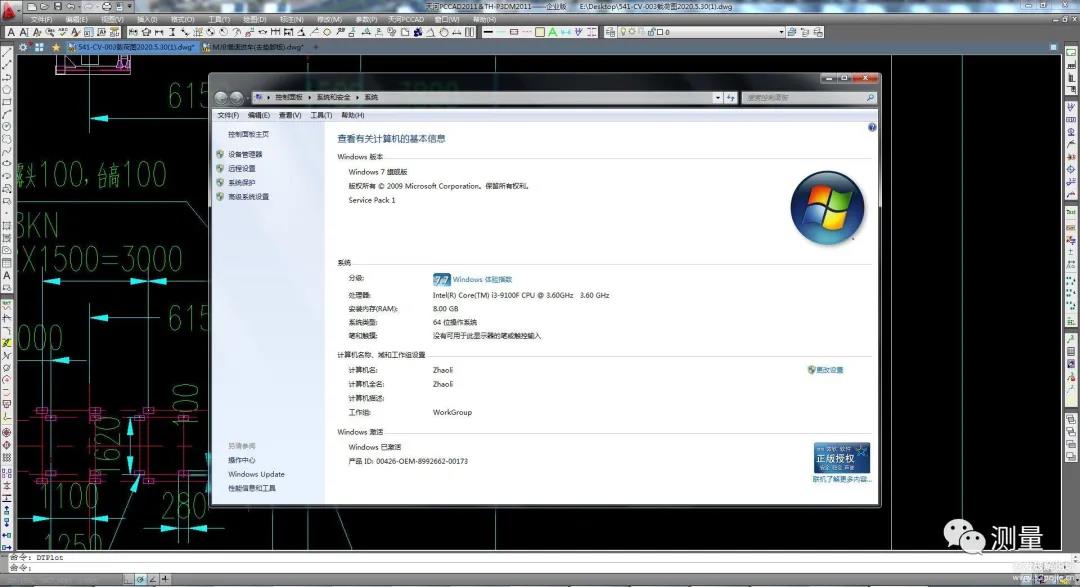Open Windows Update in the sidebar

click(256, 474)
